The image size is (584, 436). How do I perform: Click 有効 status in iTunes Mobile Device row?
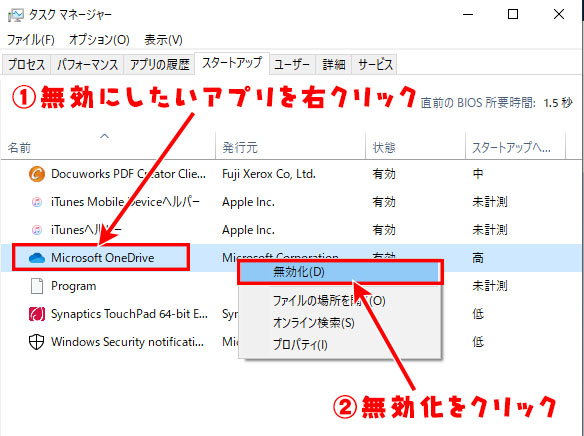(384, 202)
